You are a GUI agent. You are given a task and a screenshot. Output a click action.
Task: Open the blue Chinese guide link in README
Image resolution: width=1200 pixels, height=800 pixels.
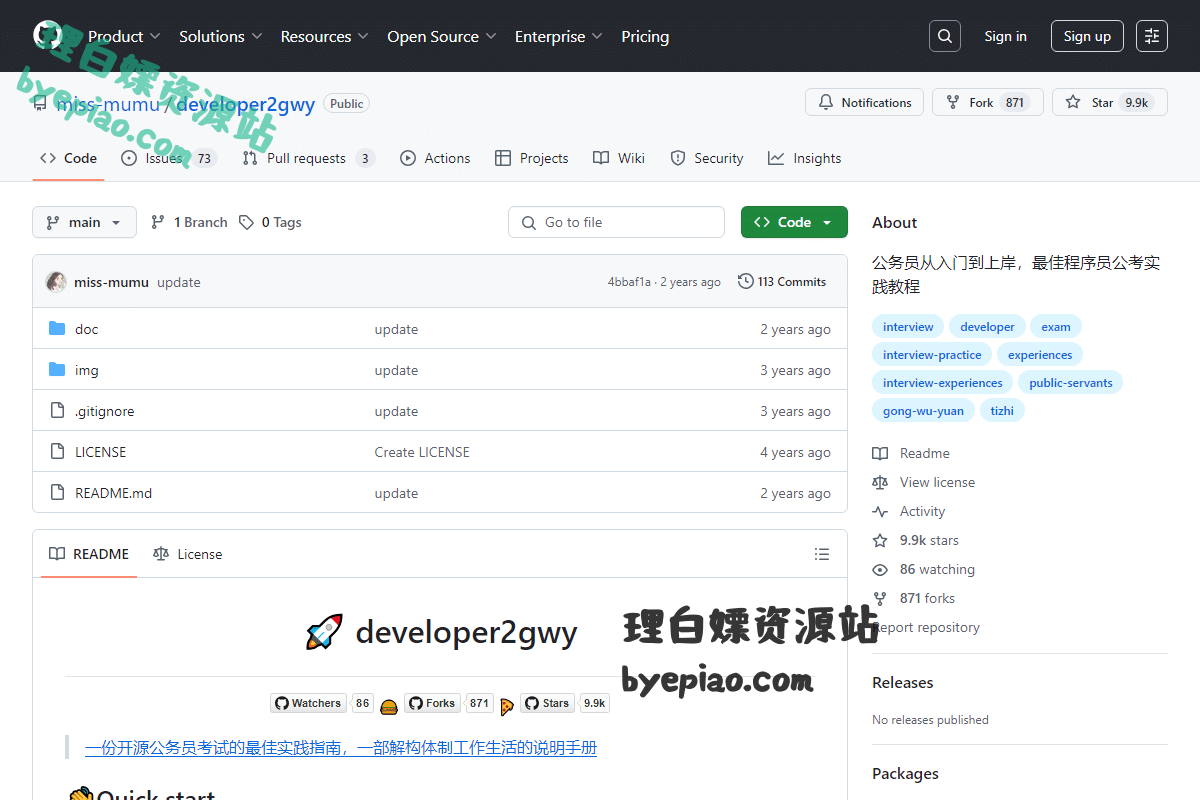click(341, 747)
